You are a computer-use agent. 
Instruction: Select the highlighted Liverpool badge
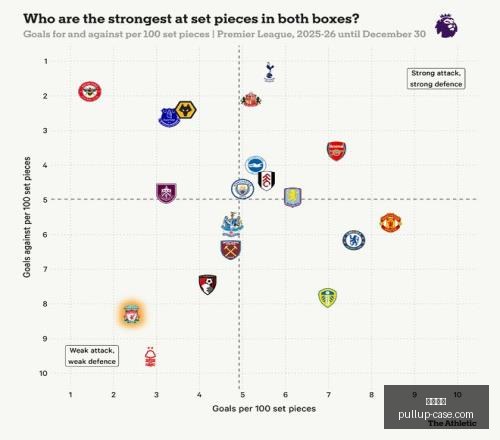click(x=132, y=314)
